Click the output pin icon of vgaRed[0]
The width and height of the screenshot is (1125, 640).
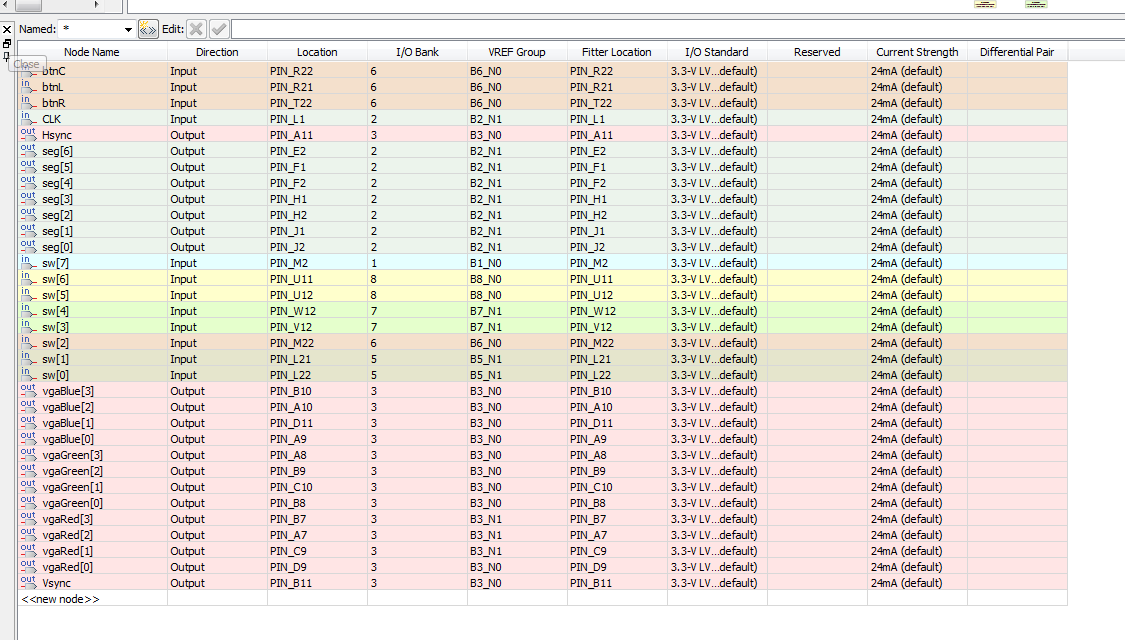28,566
